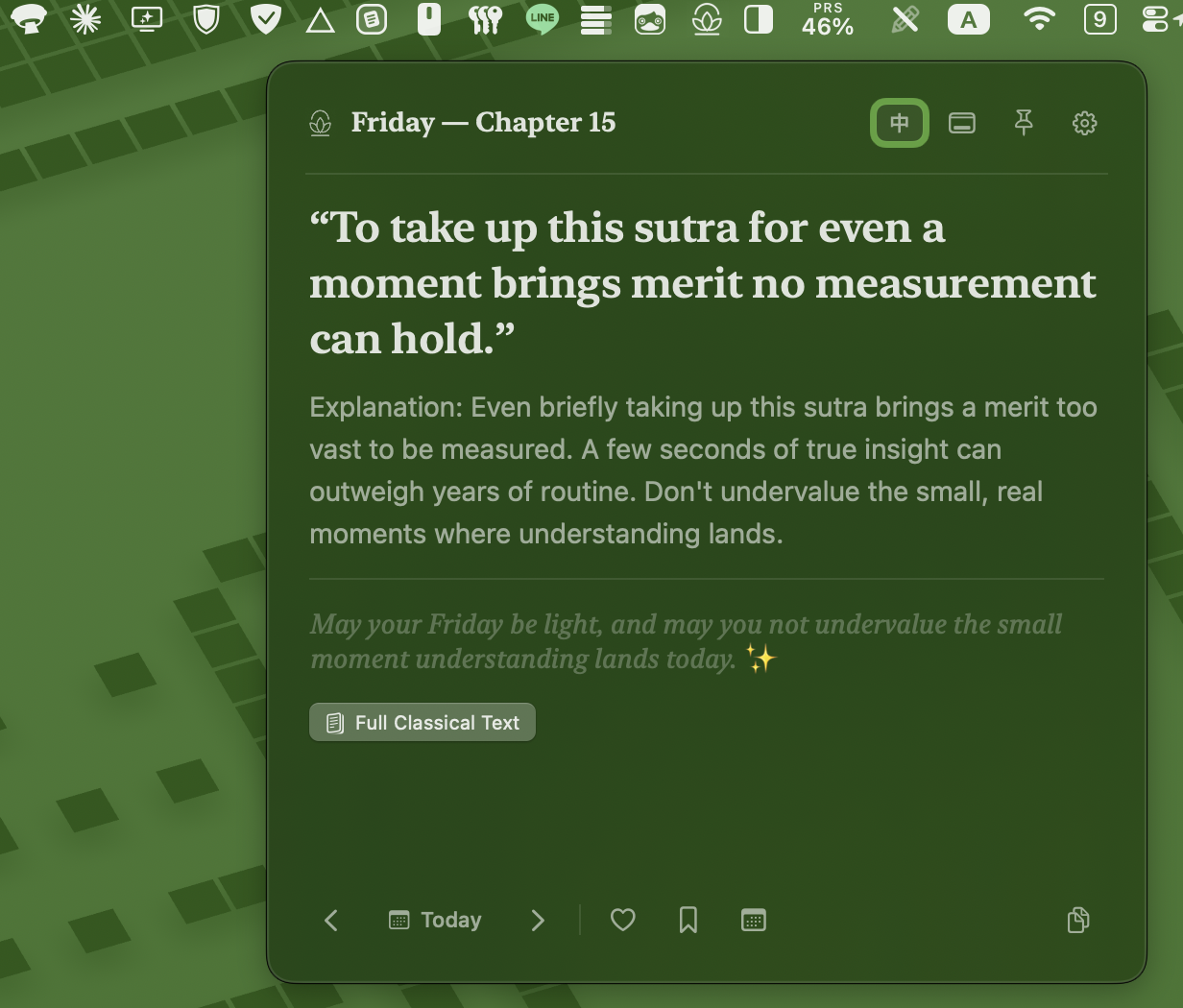This screenshot has width=1183, height=1008.
Task: Click the stacked lines menu bar icon
Action: click(x=596, y=20)
